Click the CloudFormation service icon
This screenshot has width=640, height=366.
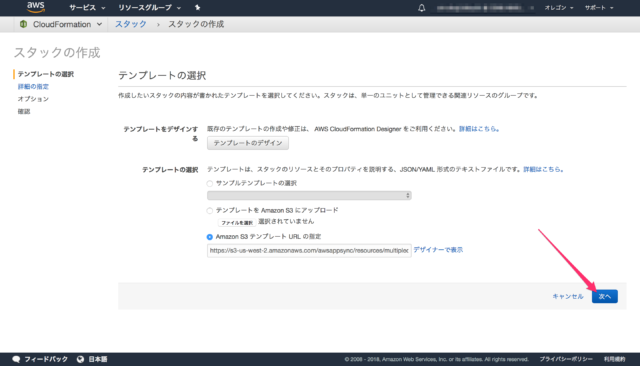(23, 24)
